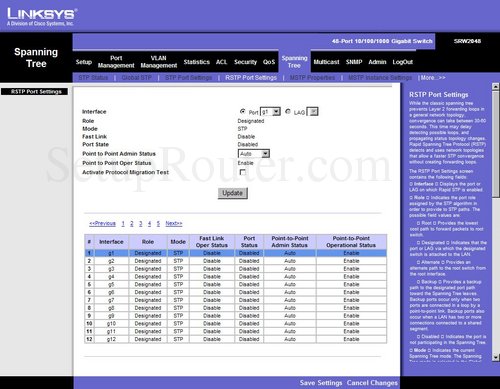This screenshot has width=500, height=389.
Task: Click Cancel Changes
Action: tap(372, 383)
